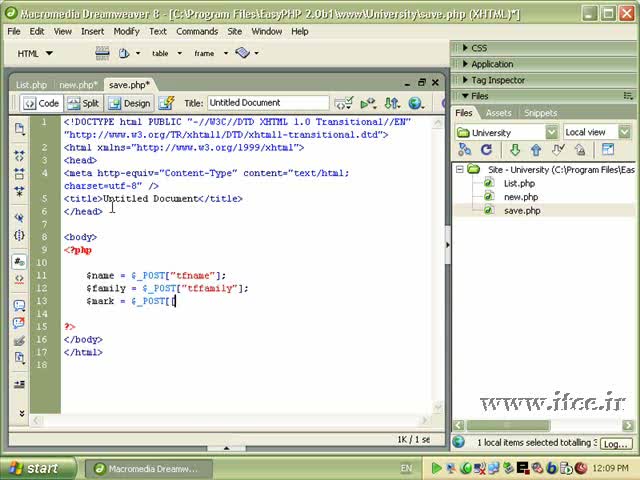
Task: Open the Site menu
Action: click(x=235, y=31)
